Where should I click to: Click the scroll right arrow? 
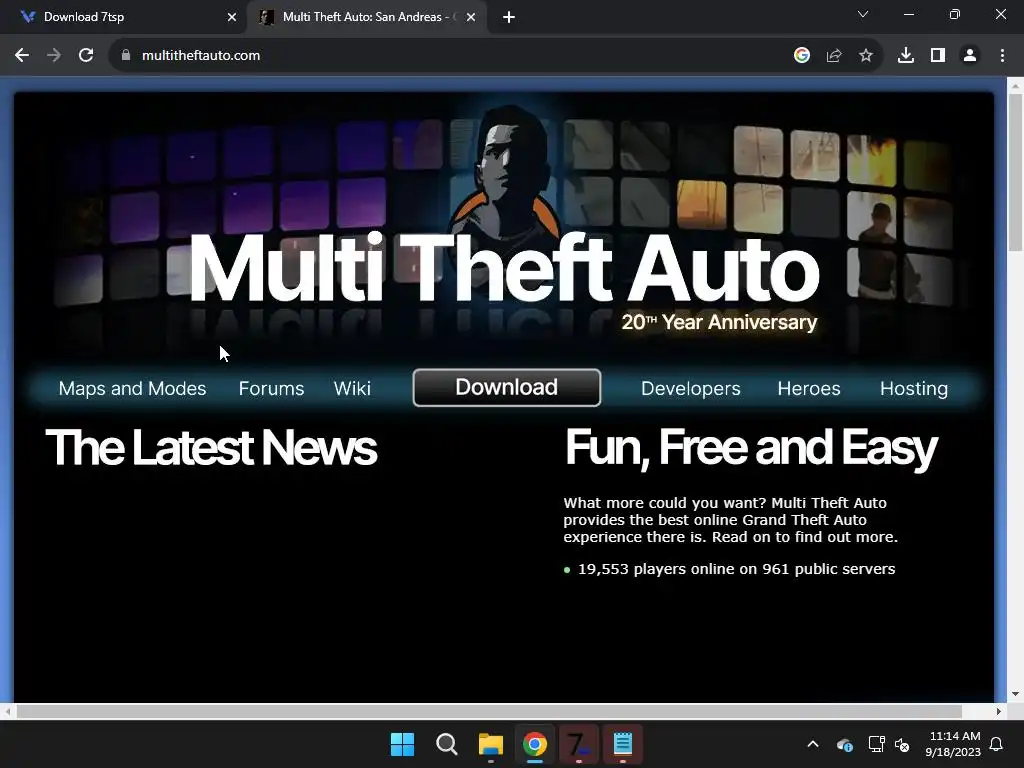tap(999, 711)
